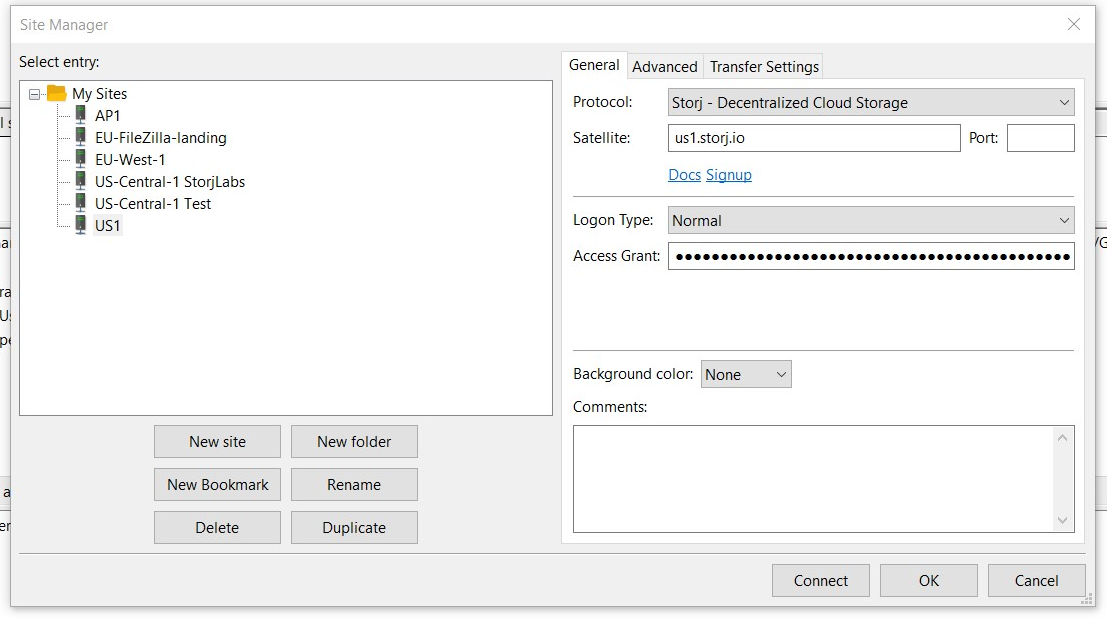Click the New Bookmark button
The image size is (1107, 619).
(217, 484)
